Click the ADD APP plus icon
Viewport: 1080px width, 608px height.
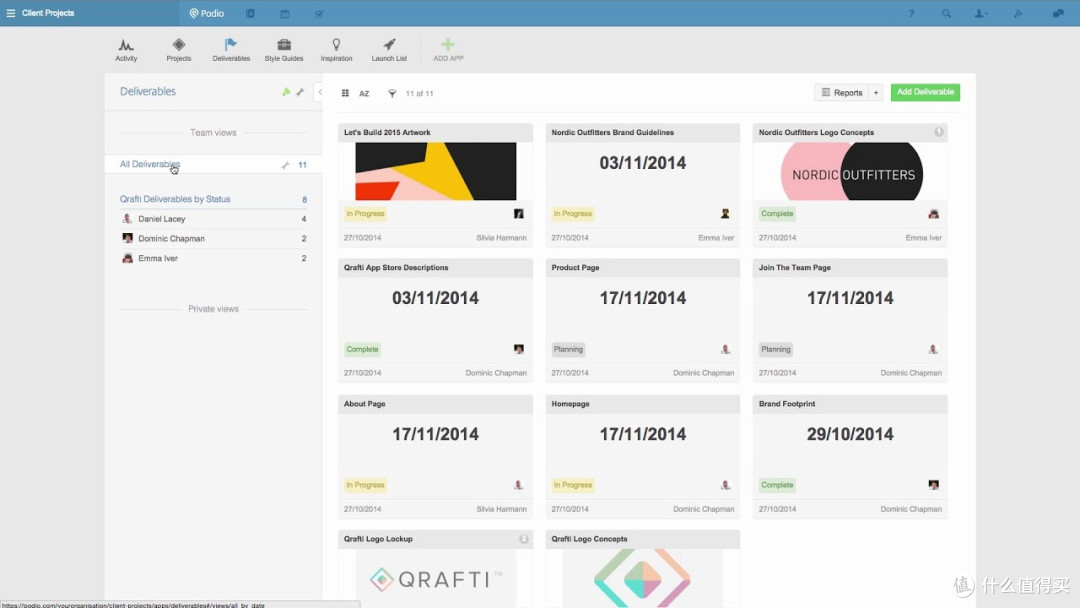pos(448,45)
